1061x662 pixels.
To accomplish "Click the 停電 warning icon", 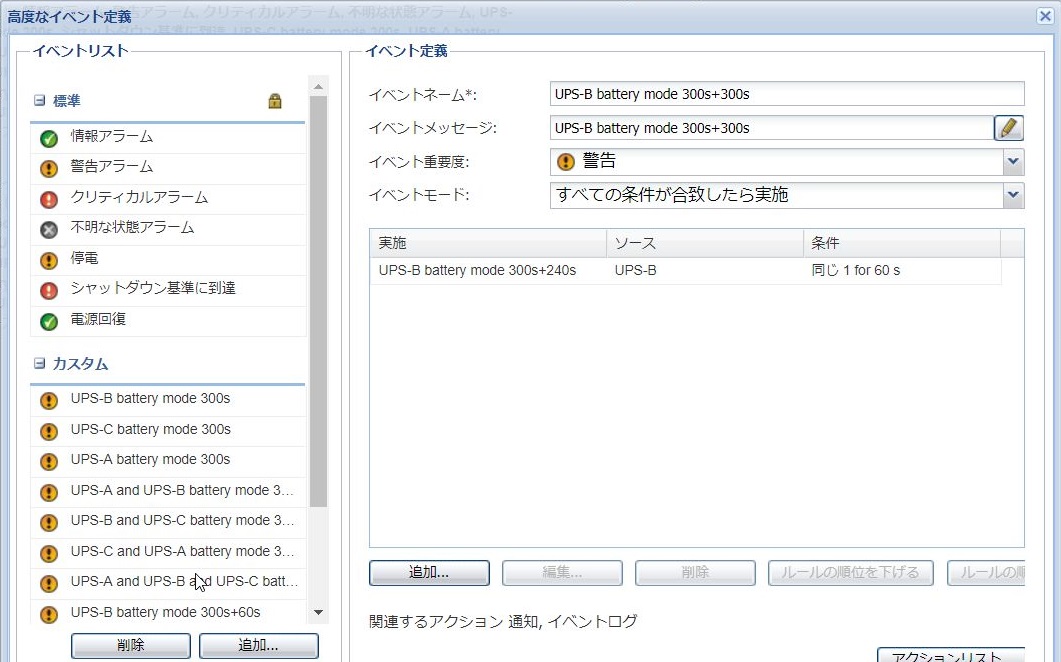I will [48, 260].
